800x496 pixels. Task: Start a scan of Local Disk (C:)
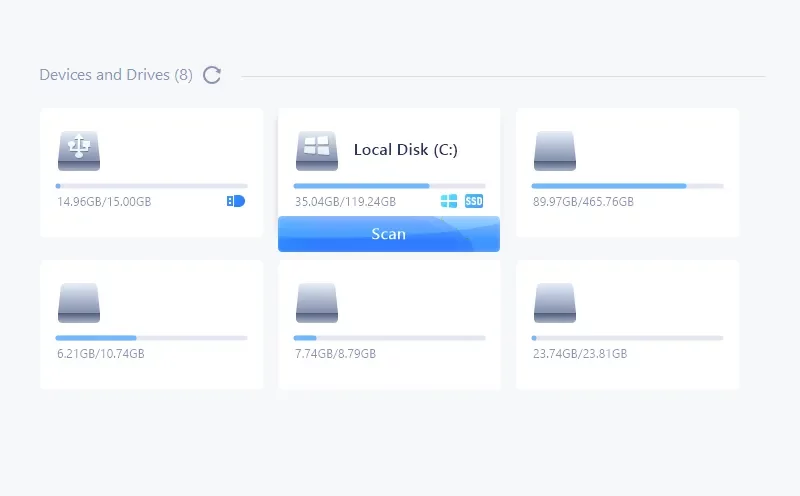389,234
